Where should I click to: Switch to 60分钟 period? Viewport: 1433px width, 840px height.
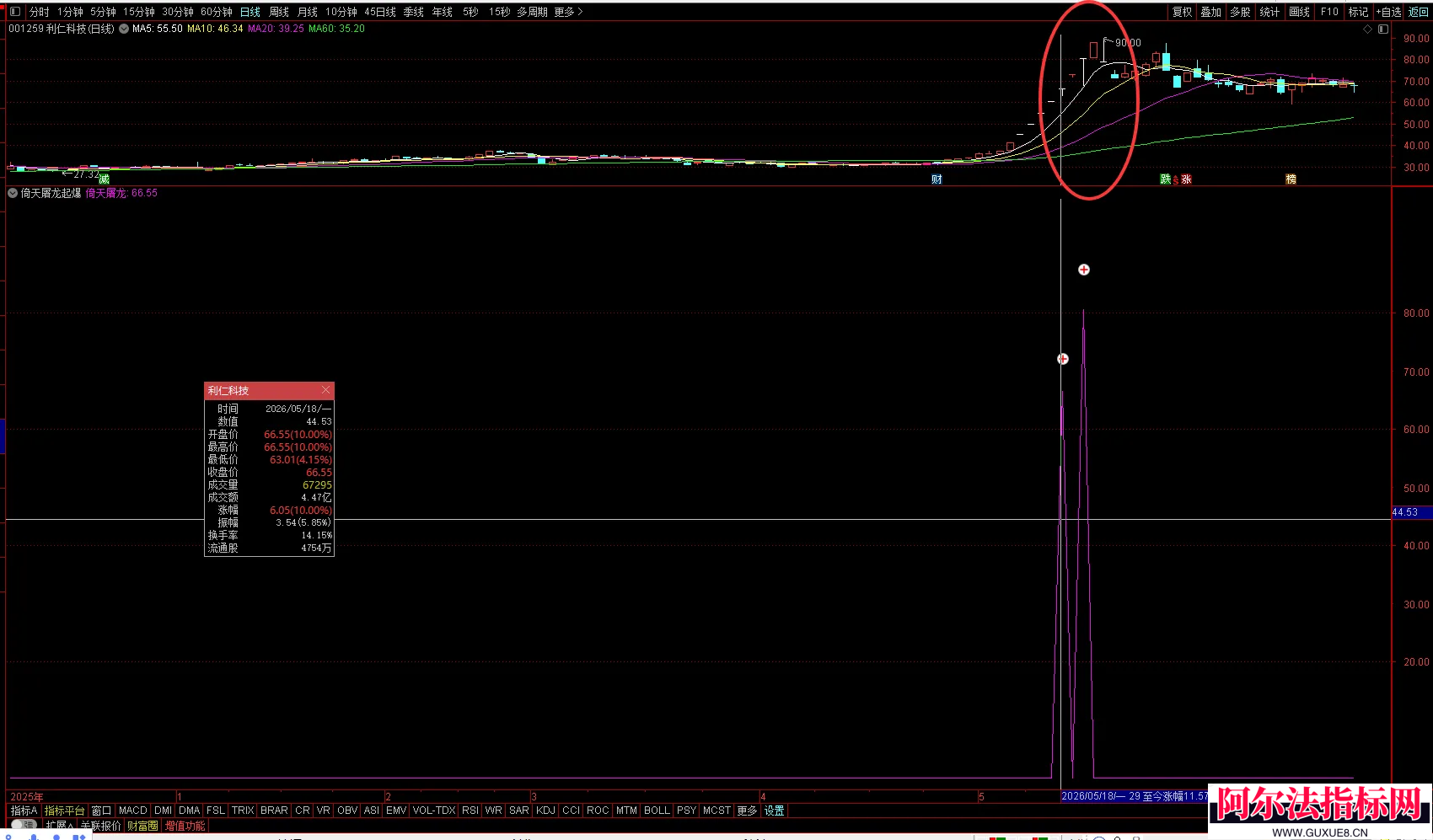coord(217,12)
